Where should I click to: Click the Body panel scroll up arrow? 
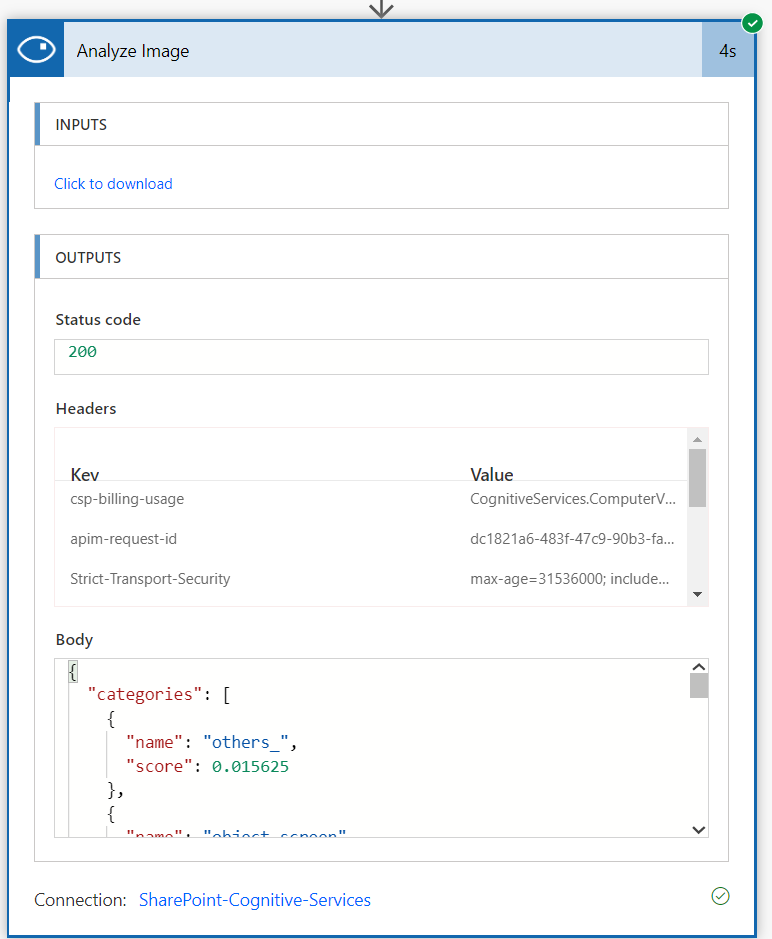coord(699,667)
